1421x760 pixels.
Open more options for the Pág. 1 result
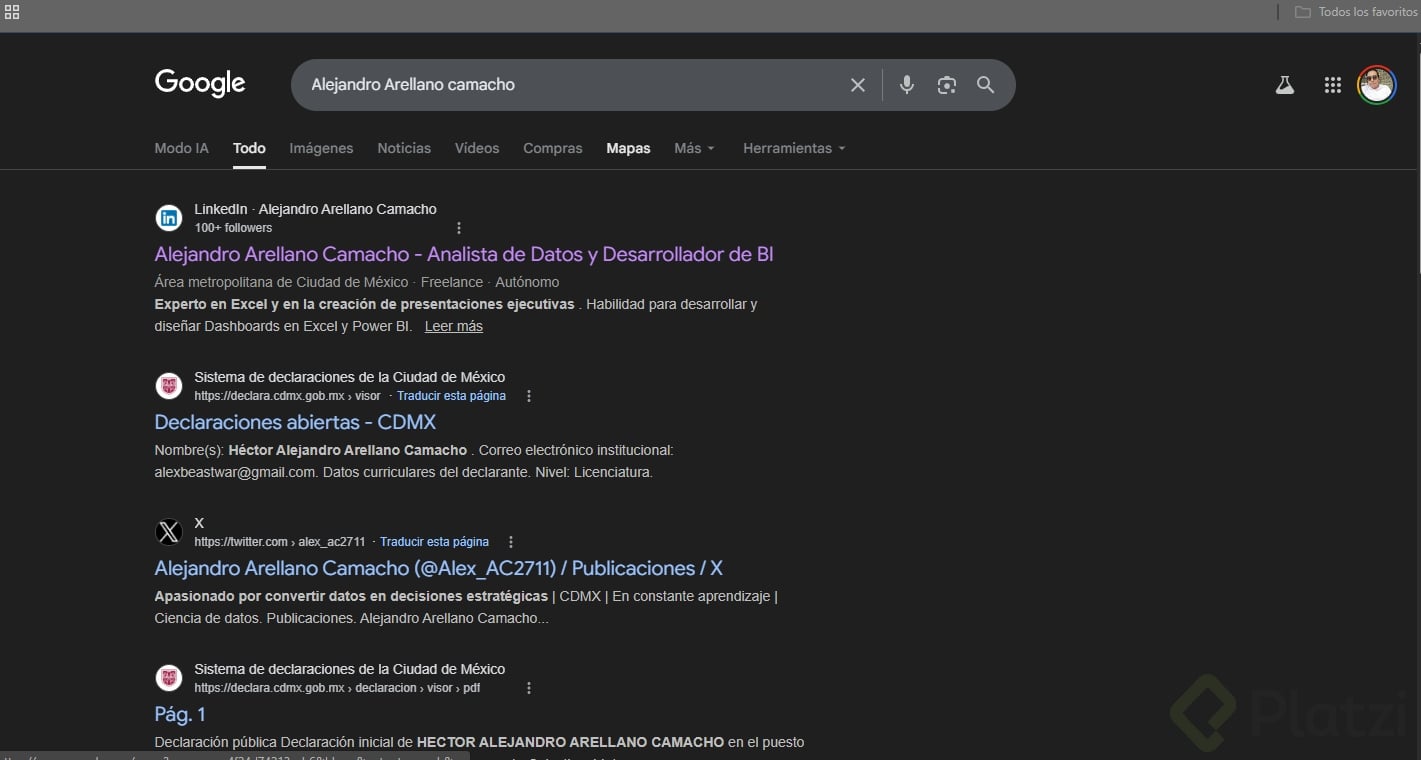(529, 688)
